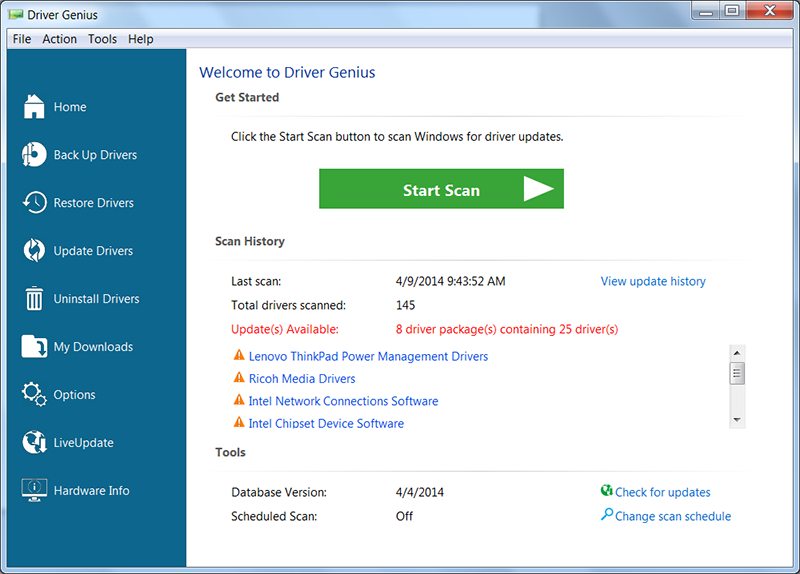Click the globe icon beside Check for updates

(607, 491)
